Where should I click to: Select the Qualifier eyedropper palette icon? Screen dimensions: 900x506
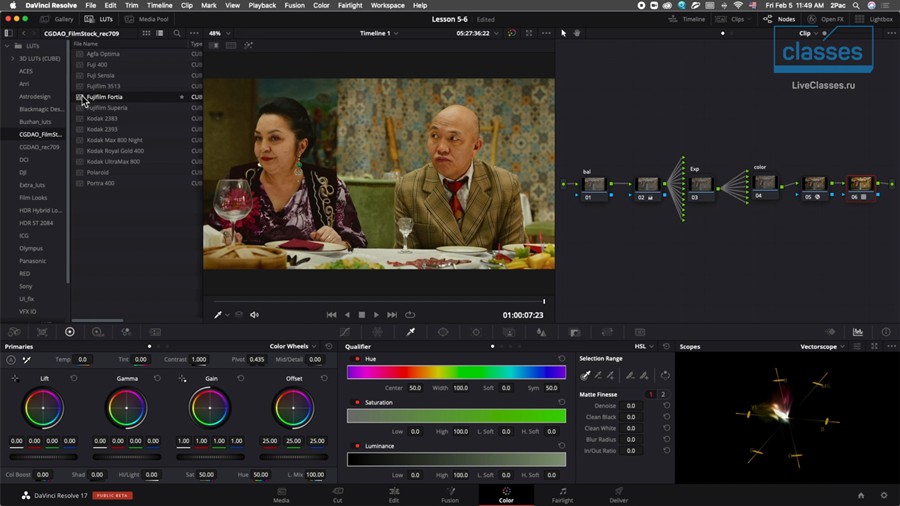click(411, 332)
